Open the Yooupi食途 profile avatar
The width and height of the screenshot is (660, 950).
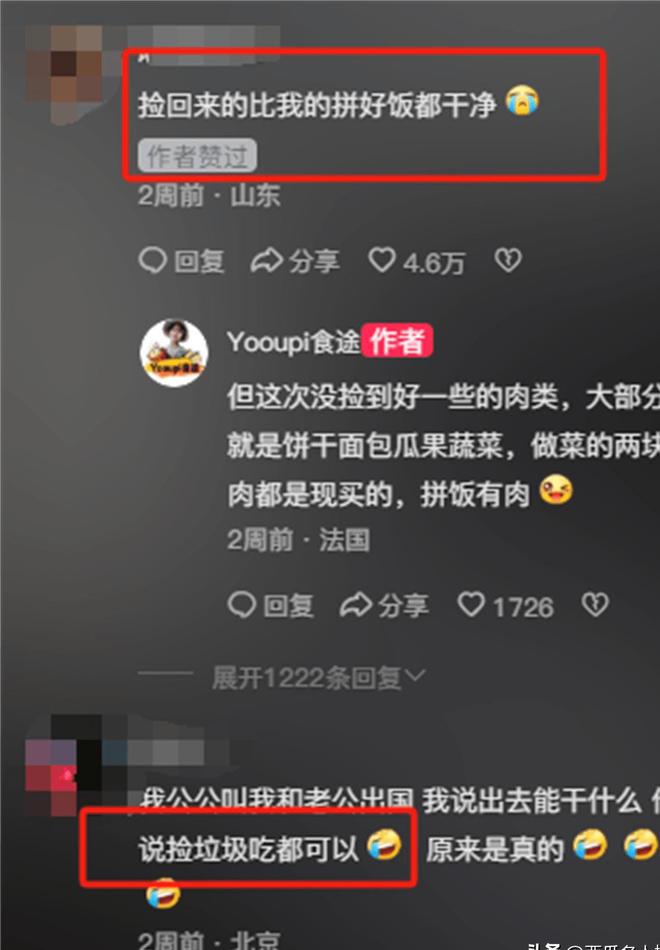[x=174, y=353]
